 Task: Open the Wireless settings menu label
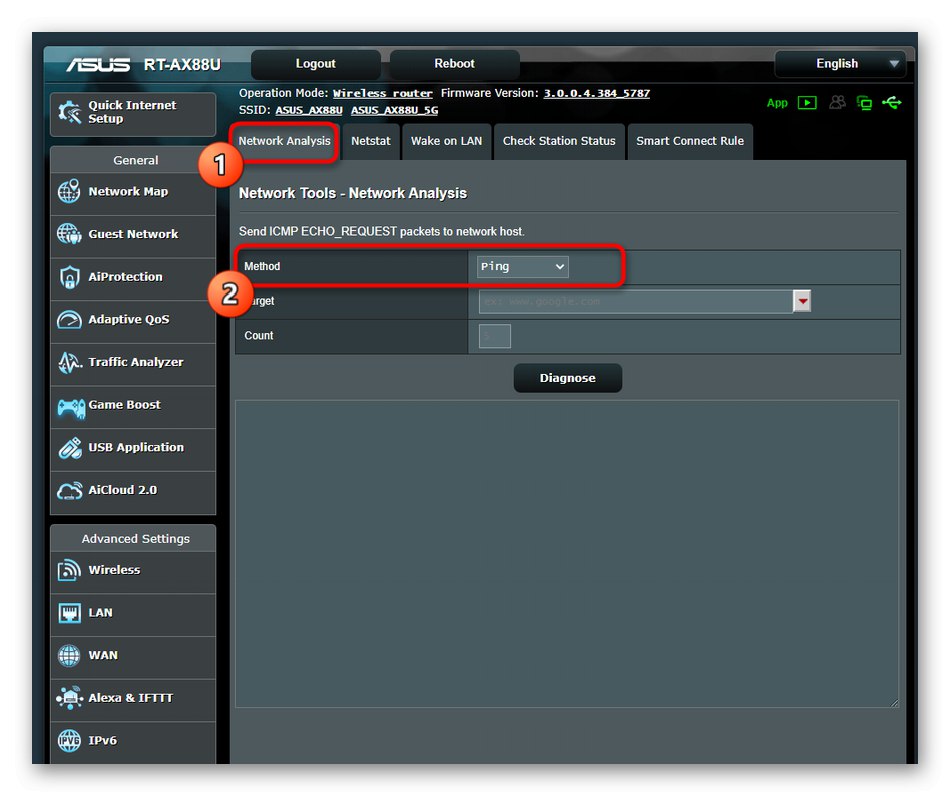(x=114, y=570)
